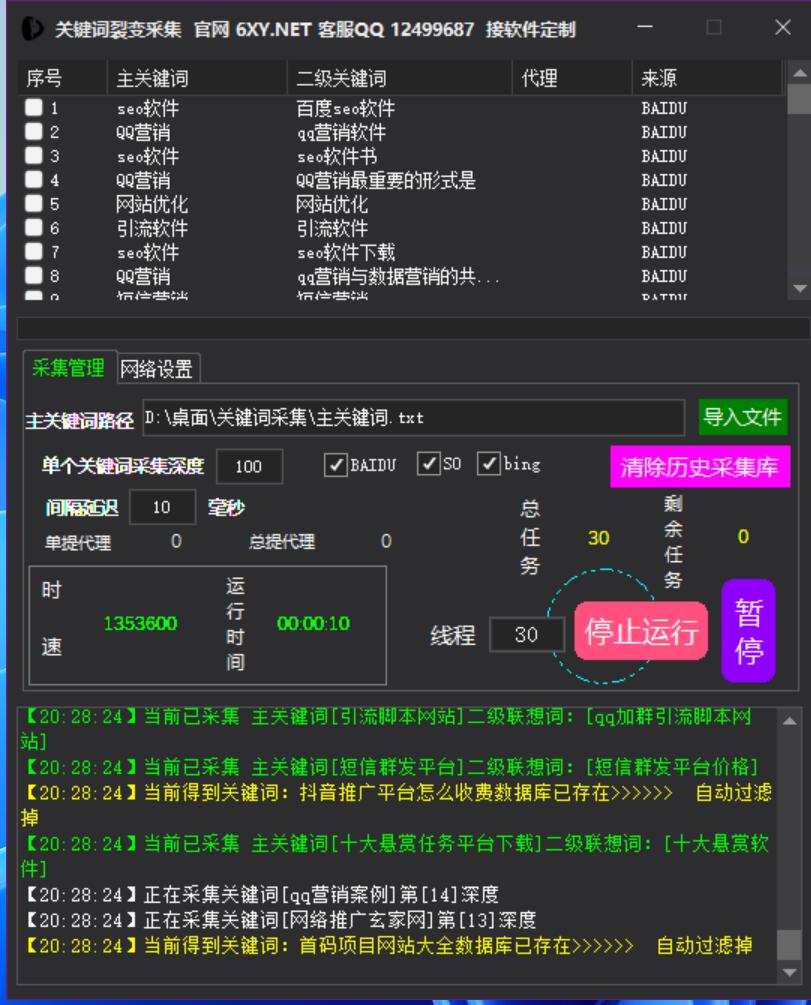Click the 导入文件 button
The width and height of the screenshot is (811, 1005).
pyautogui.click(x=743, y=418)
